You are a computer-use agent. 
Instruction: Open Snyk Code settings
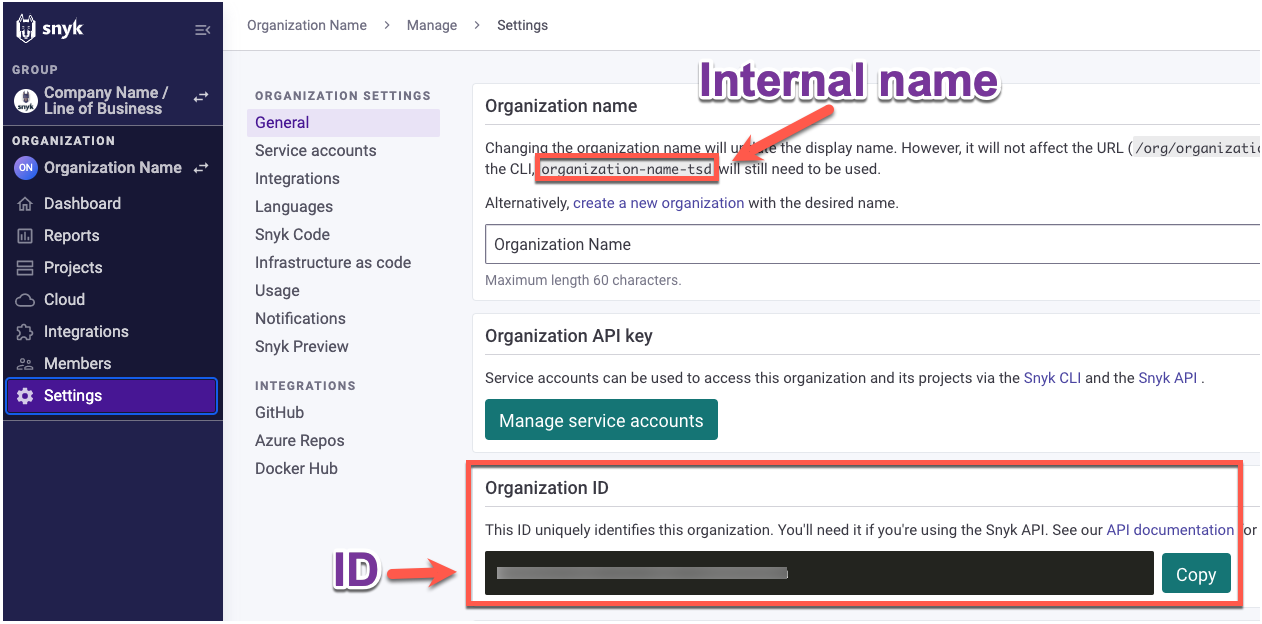click(292, 235)
